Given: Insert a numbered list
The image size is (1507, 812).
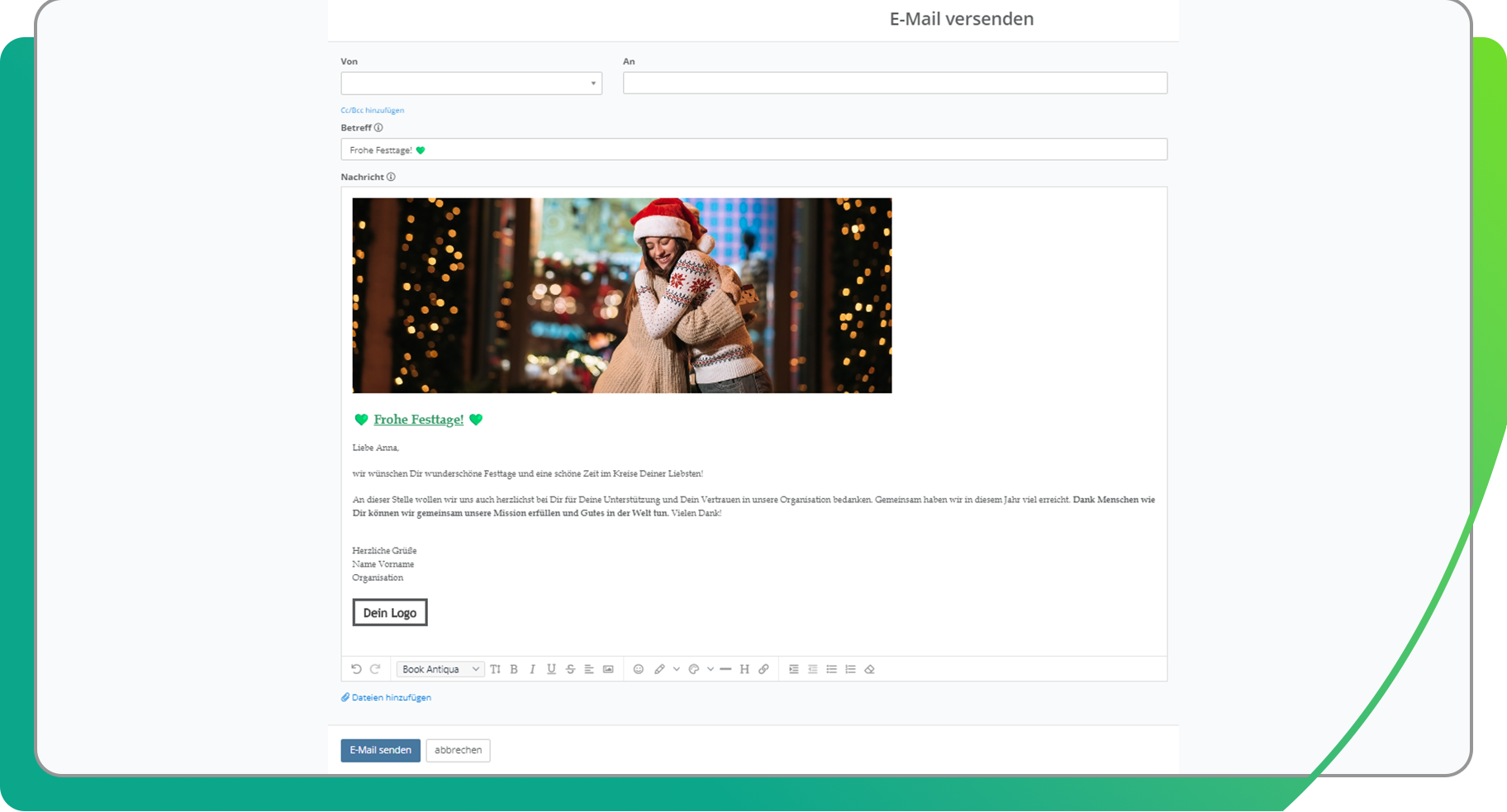Looking at the screenshot, I should [850, 669].
